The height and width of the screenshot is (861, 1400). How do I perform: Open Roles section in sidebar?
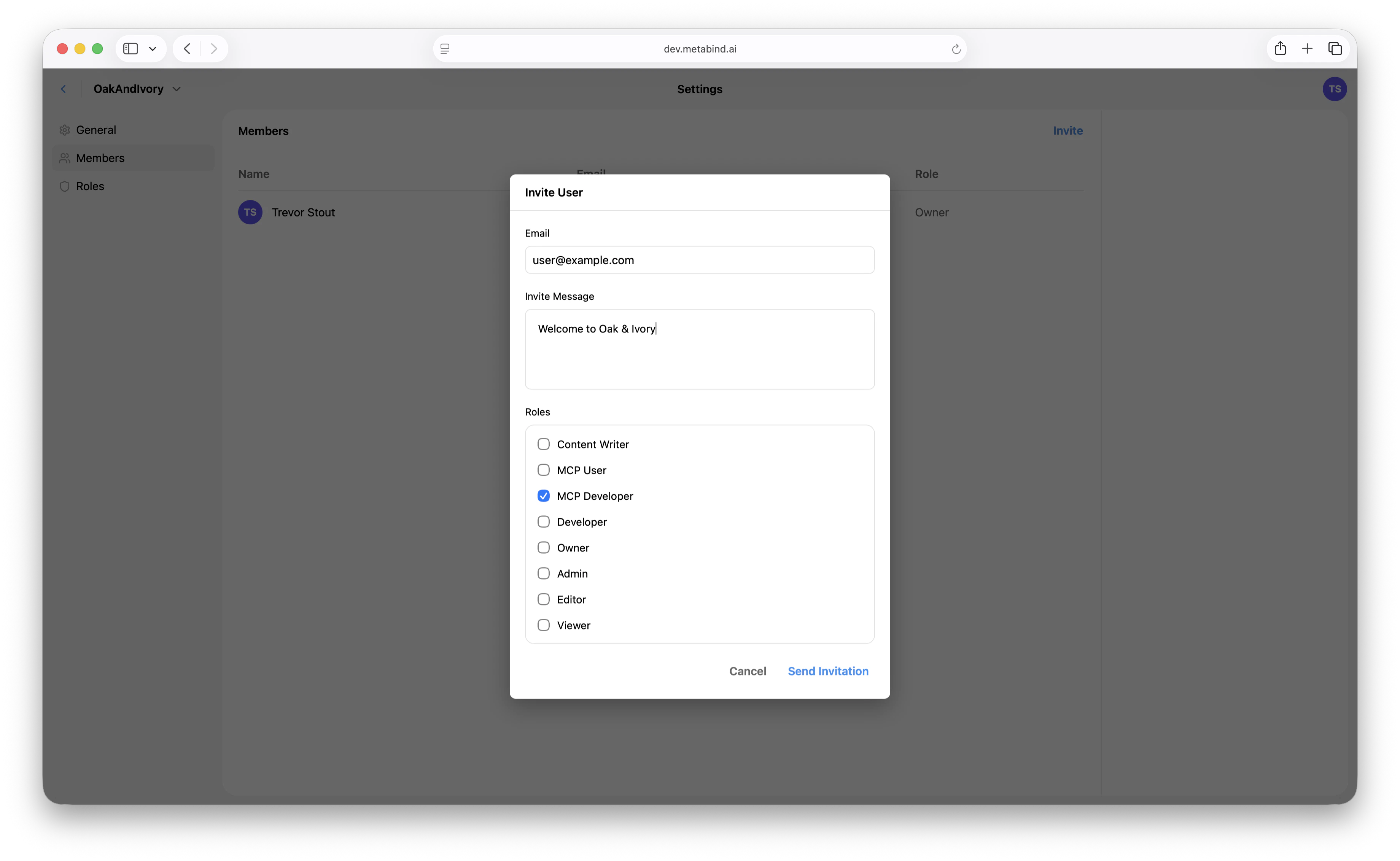[133, 186]
